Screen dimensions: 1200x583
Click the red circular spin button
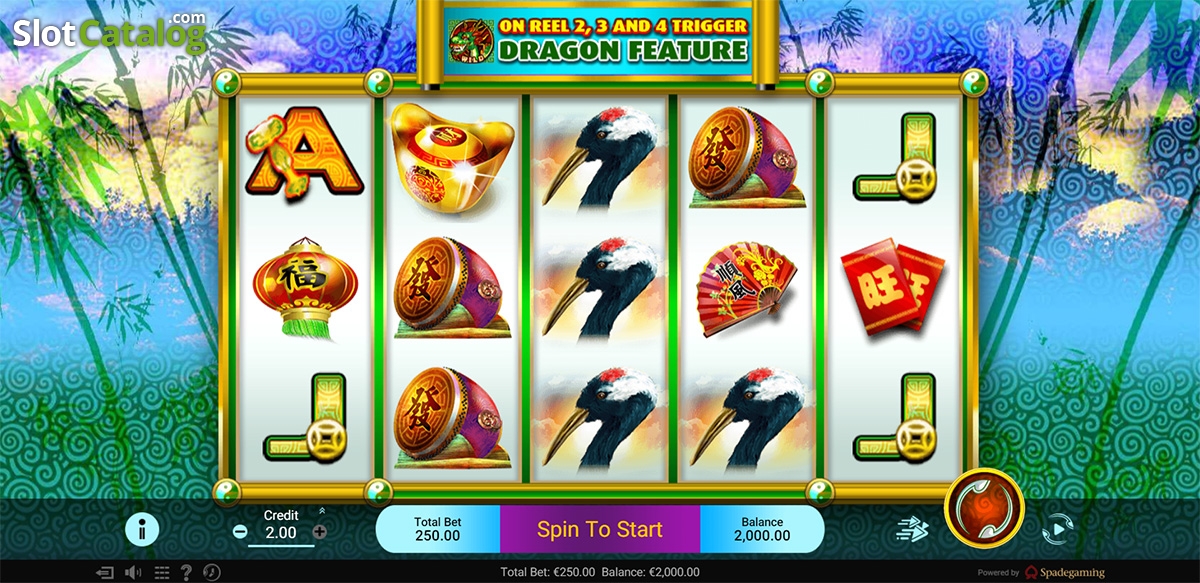[x=985, y=509]
